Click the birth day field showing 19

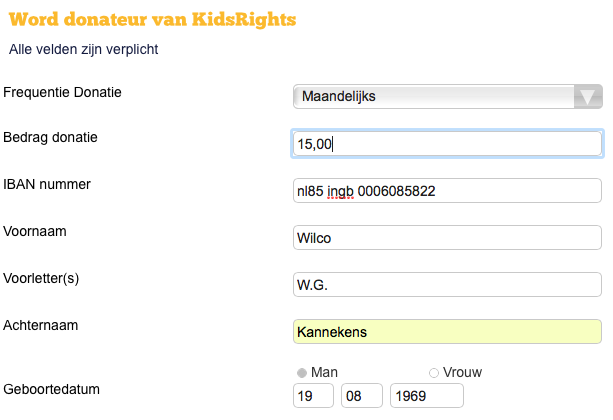point(312,396)
